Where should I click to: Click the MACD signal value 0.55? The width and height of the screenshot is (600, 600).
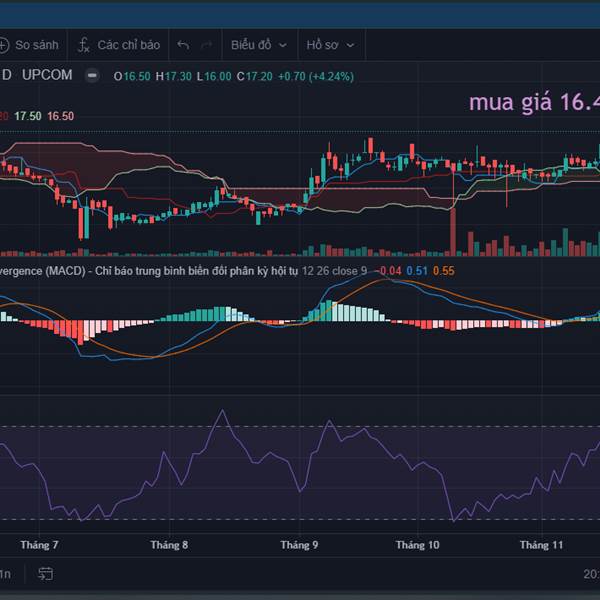pos(443,271)
